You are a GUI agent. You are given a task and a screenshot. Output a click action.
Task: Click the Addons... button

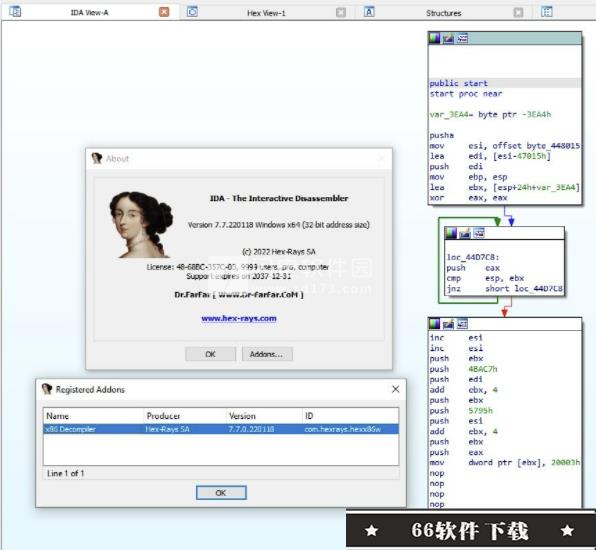(267, 354)
